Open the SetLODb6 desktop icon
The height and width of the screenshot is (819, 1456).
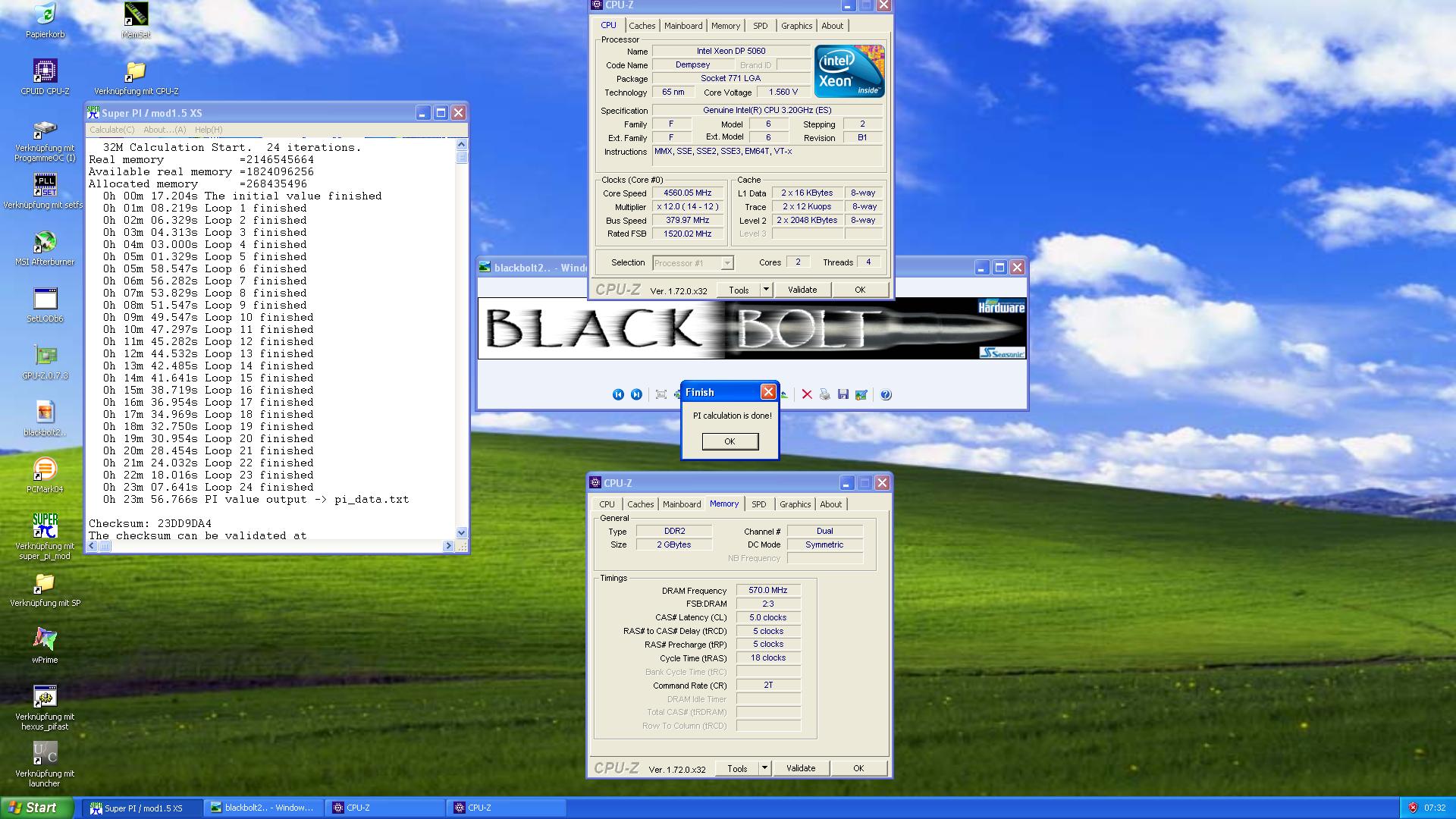click(45, 305)
